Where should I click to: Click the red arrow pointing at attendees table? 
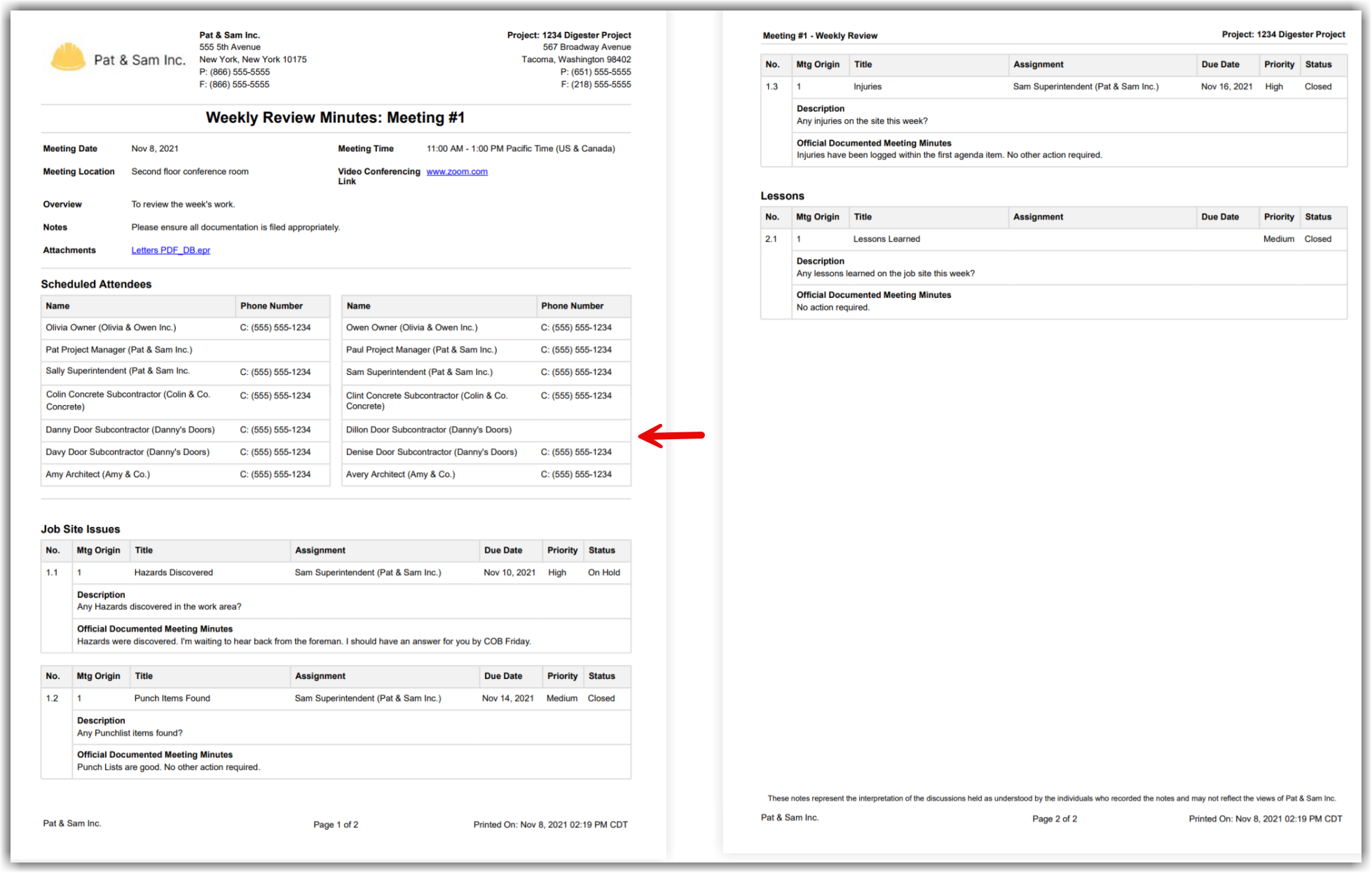point(671,435)
